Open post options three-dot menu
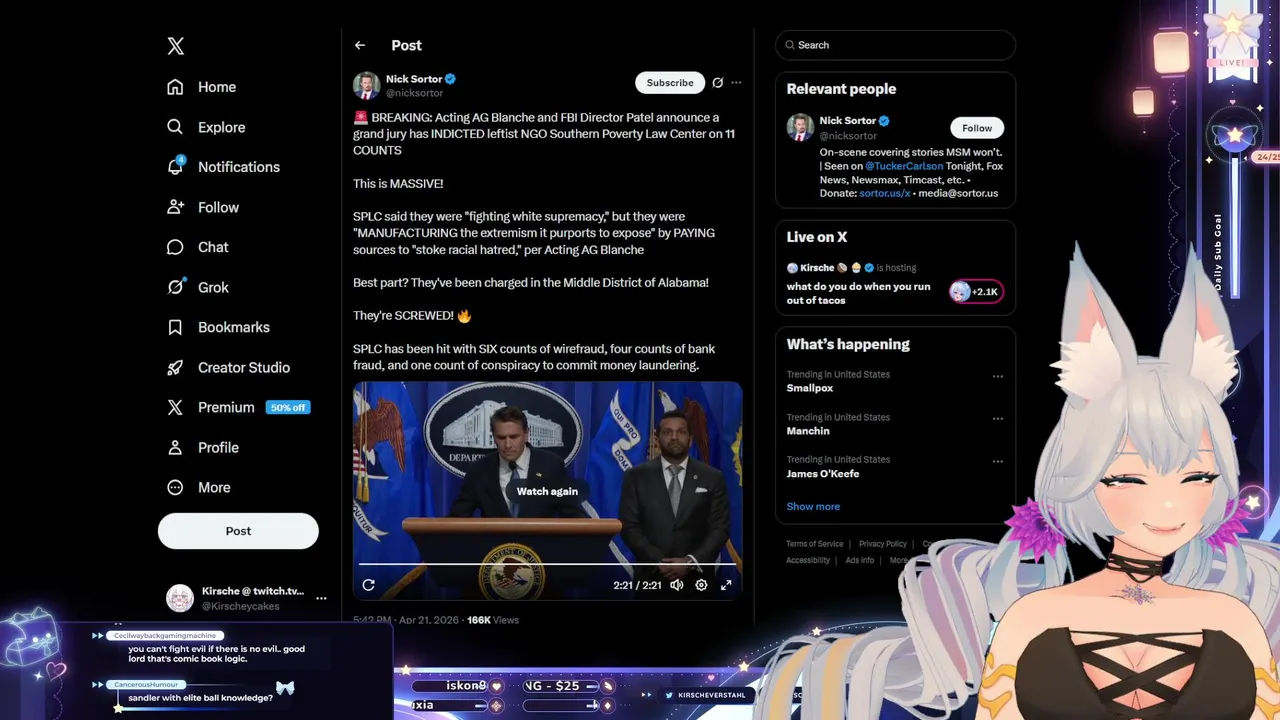 coord(736,83)
